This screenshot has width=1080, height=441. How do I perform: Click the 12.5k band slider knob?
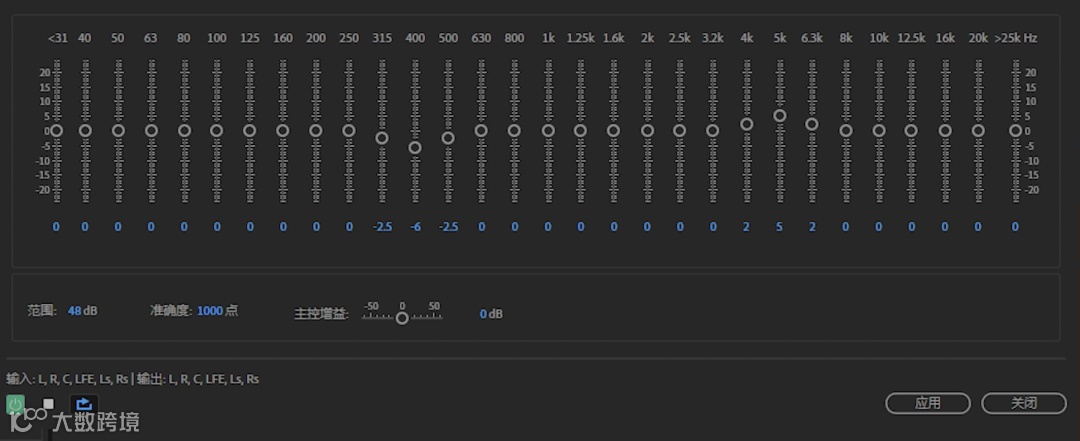tap(911, 130)
